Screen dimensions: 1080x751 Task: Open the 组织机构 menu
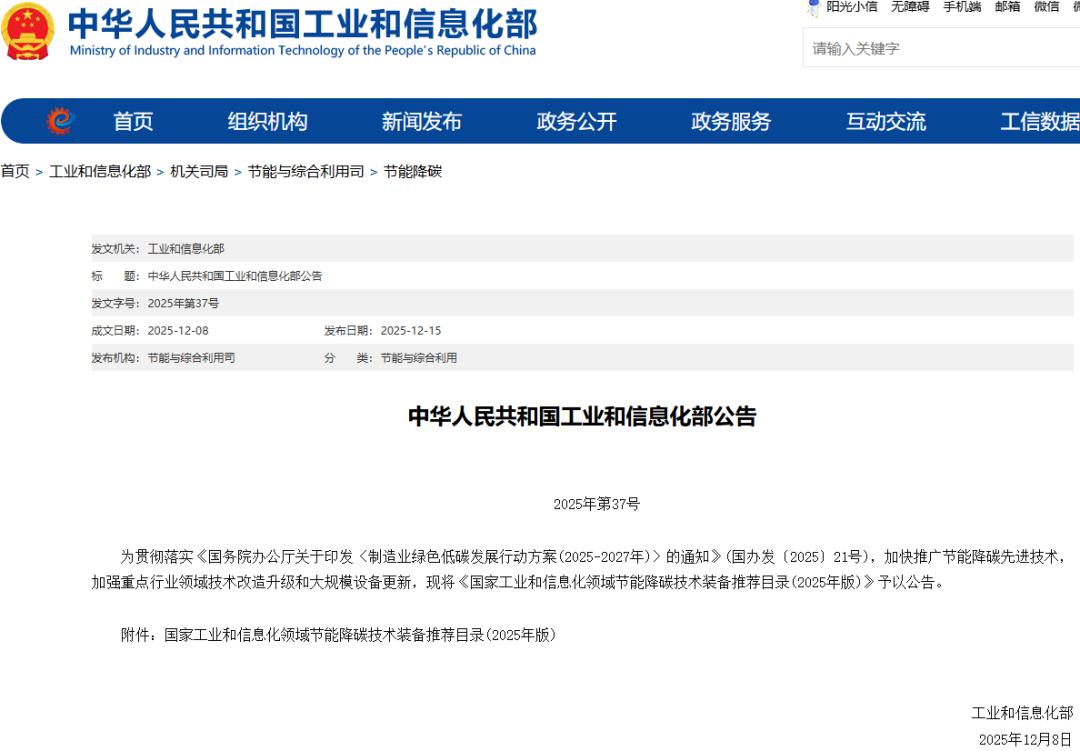(x=268, y=121)
